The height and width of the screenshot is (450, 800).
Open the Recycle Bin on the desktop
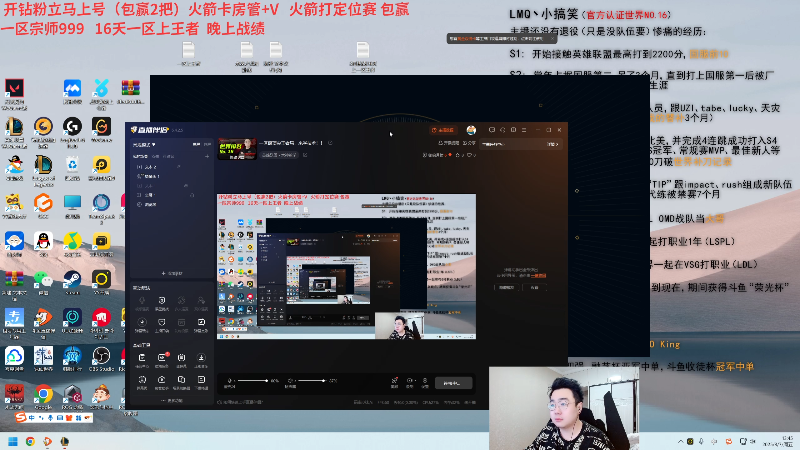pos(72,164)
